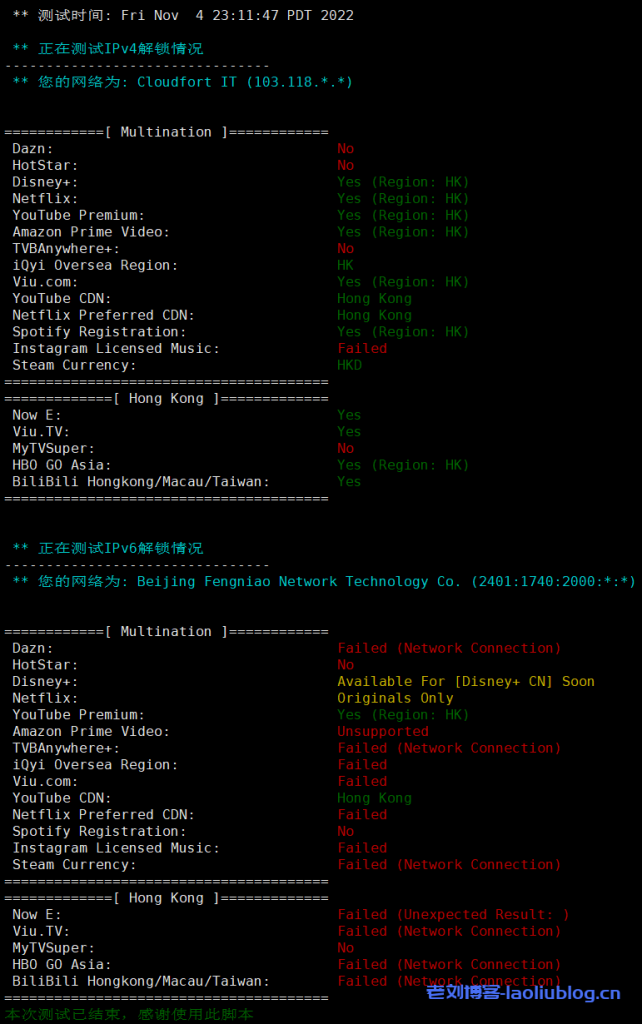Viewport: 642px width, 1024px height.
Task: Click the test timestamp line at top
Action: [182, 15]
